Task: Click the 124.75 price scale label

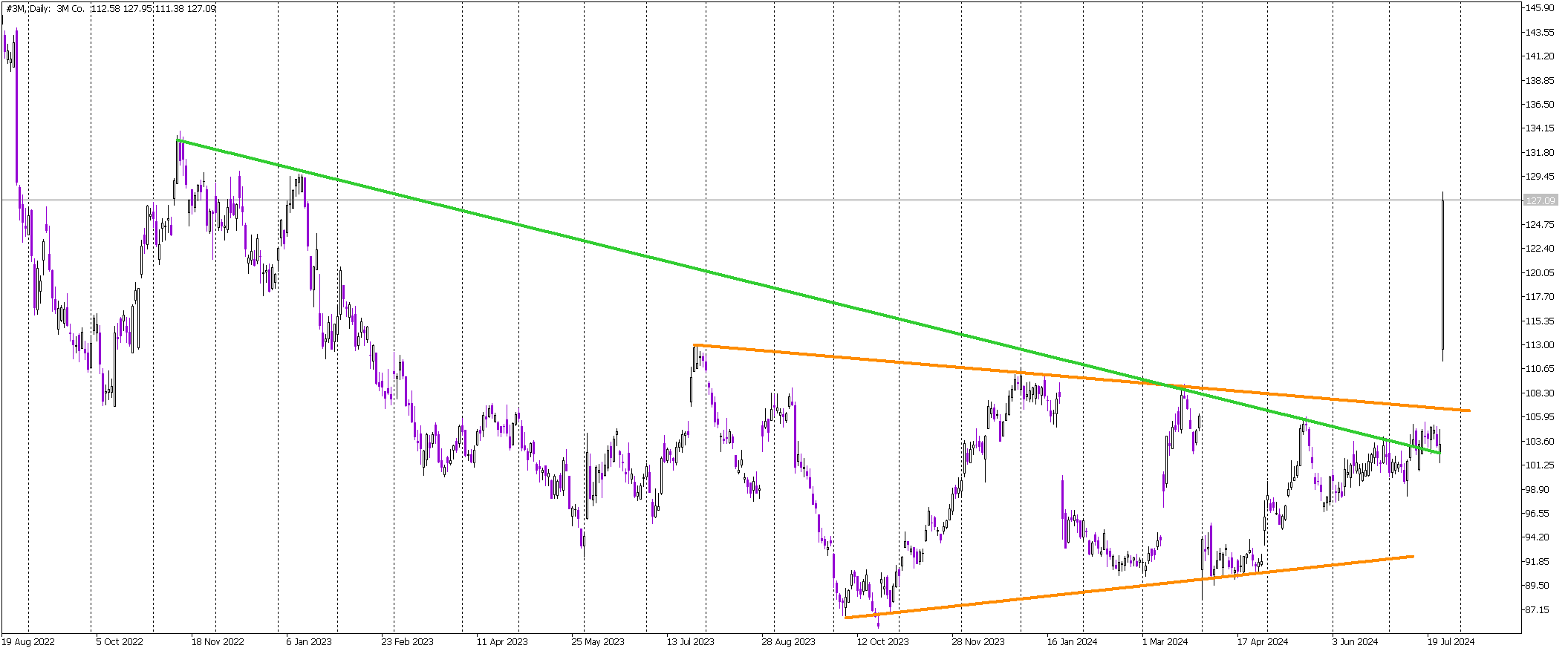Action: click(1539, 224)
